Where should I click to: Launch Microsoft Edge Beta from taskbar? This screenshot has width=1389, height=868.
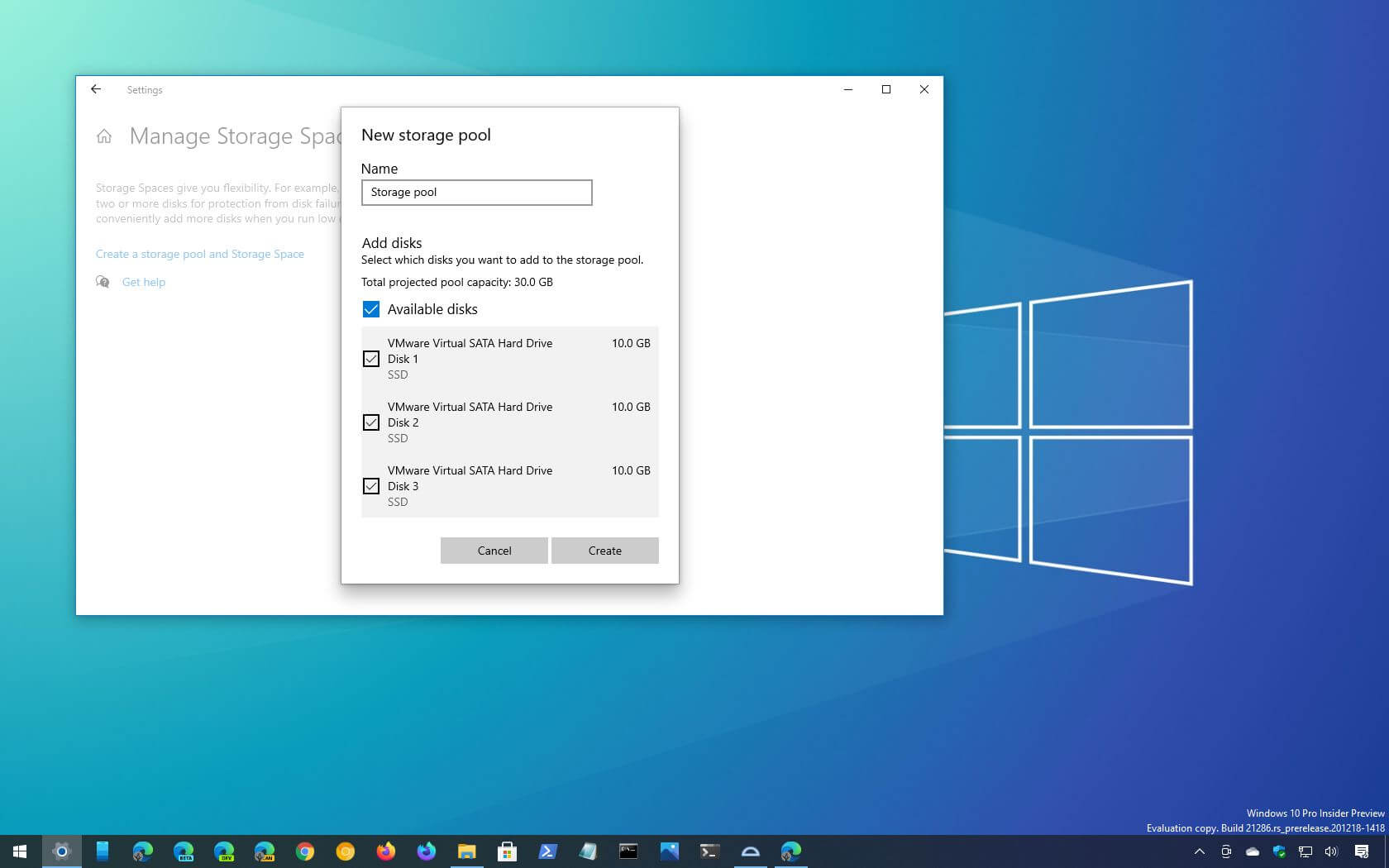point(183,851)
